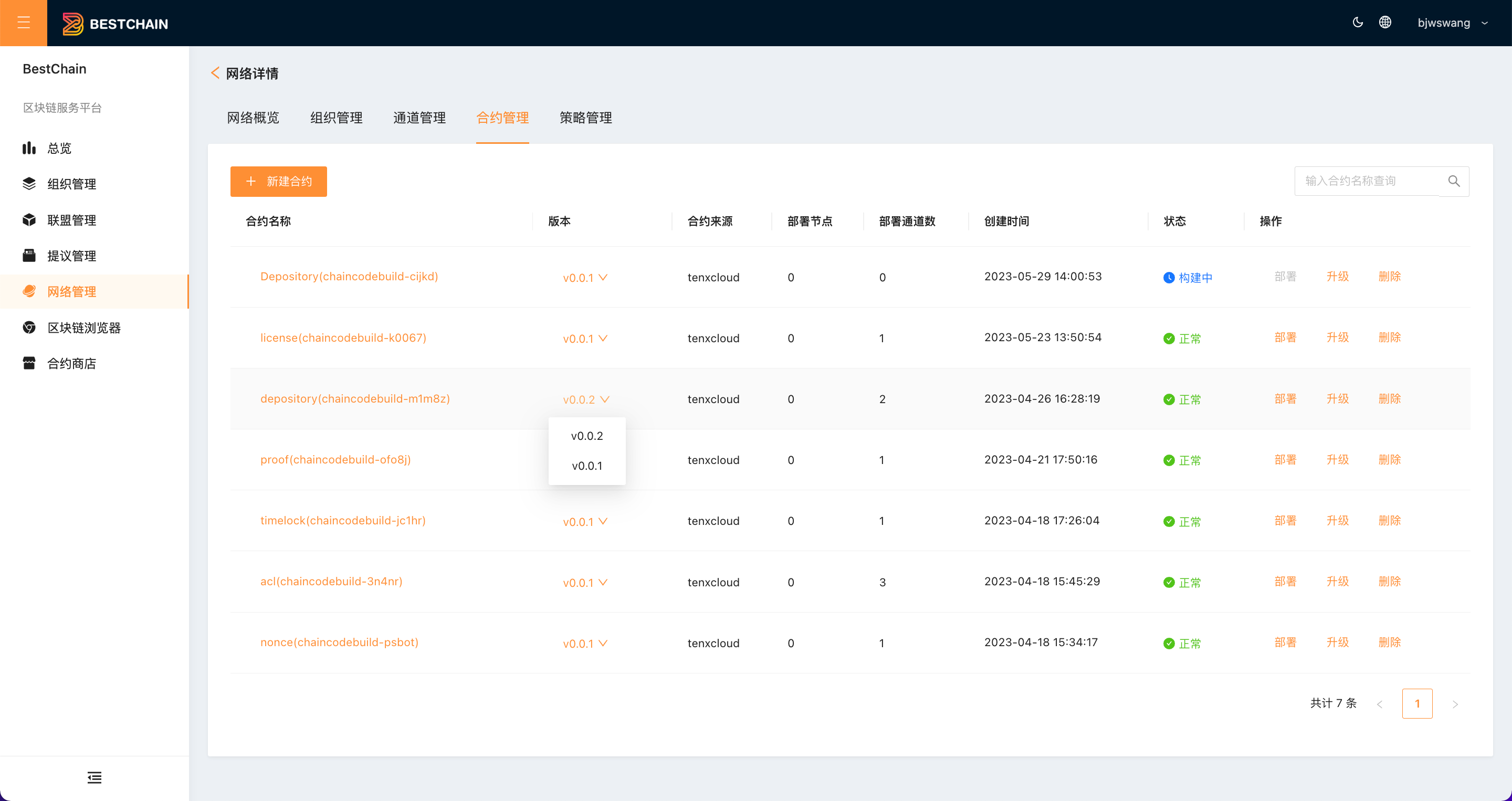The height and width of the screenshot is (801, 1512).
Task: Open timelock(chaincodebuild-jc1hr) contract
Action: pos(343,521)
